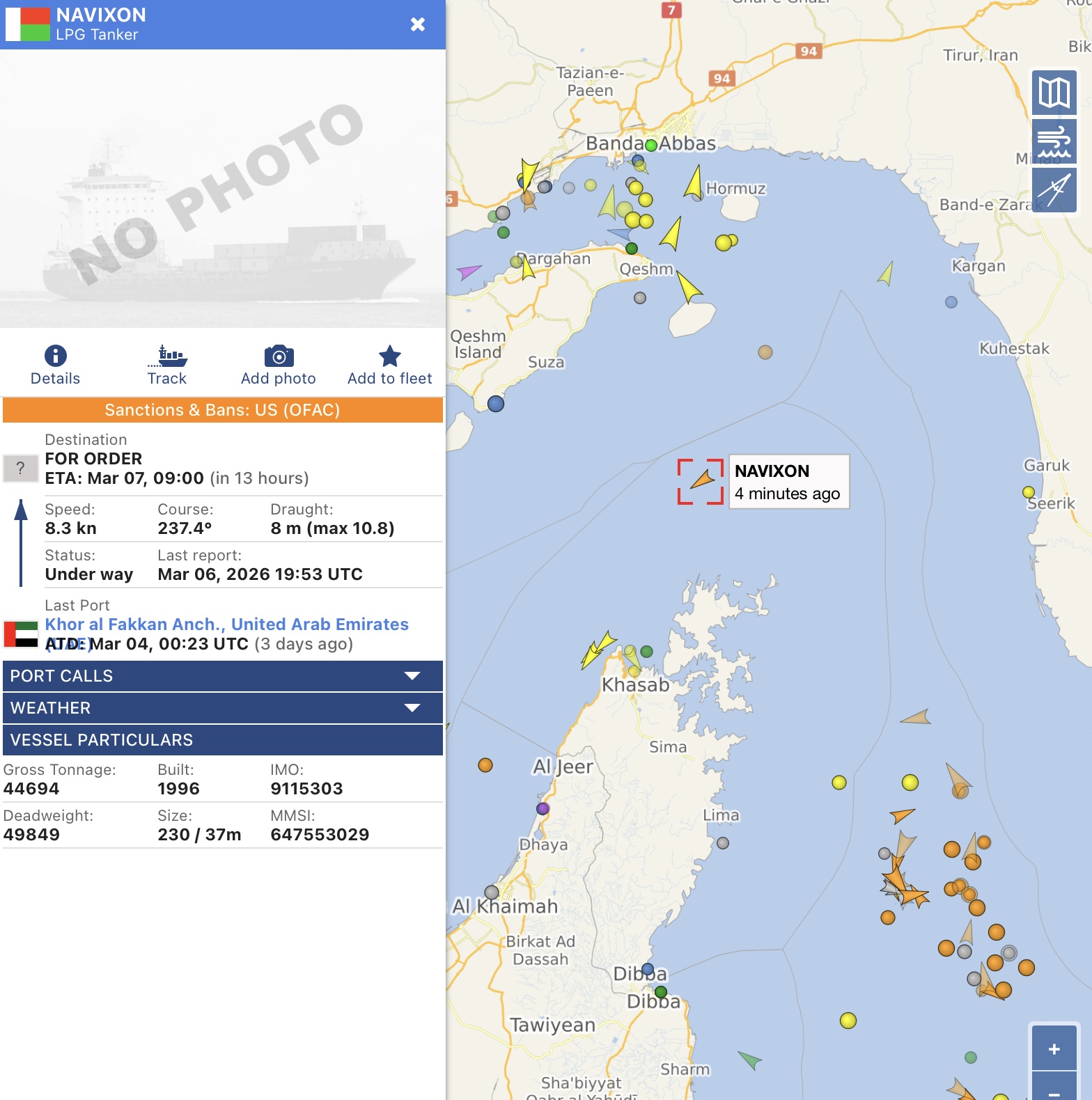
Task: Click the deadweight value 49849
Action: (x=31, y=835)
